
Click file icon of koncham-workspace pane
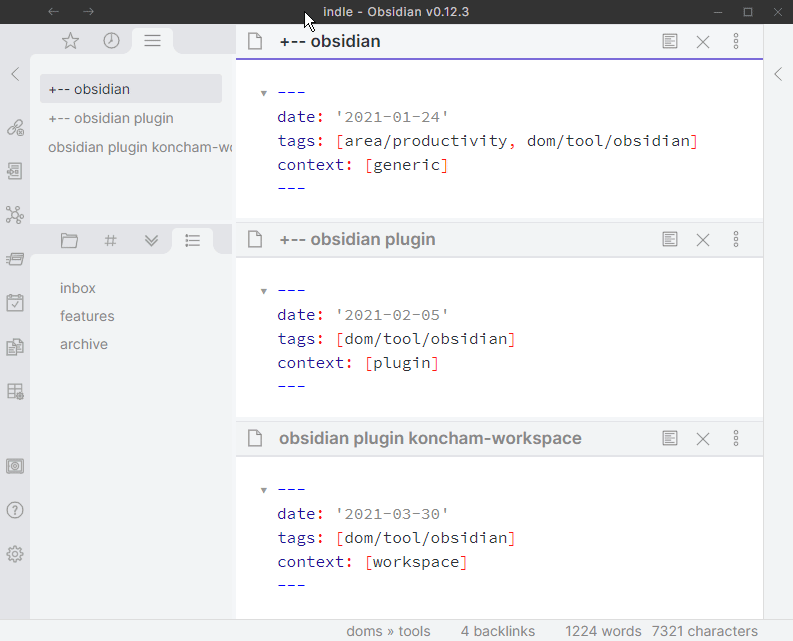click(255, 438)
